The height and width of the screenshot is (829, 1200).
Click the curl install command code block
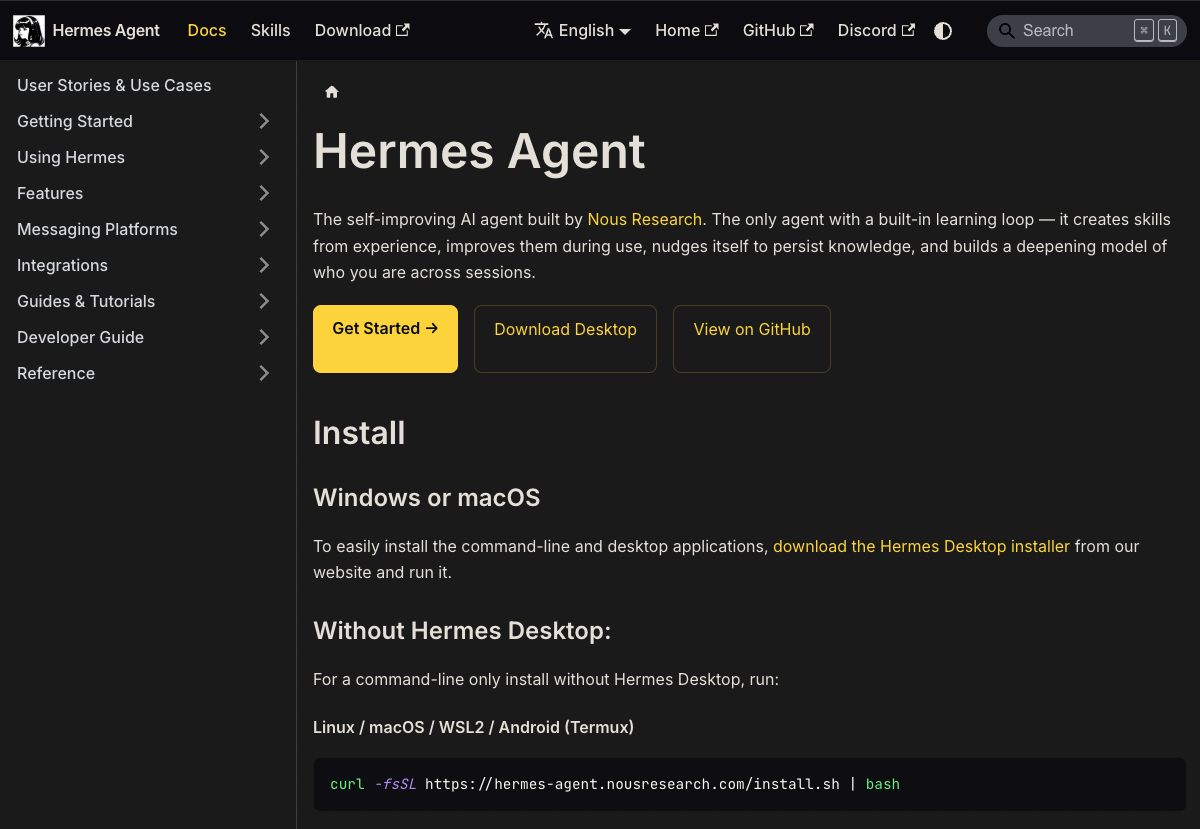click(x=749, y=784)
